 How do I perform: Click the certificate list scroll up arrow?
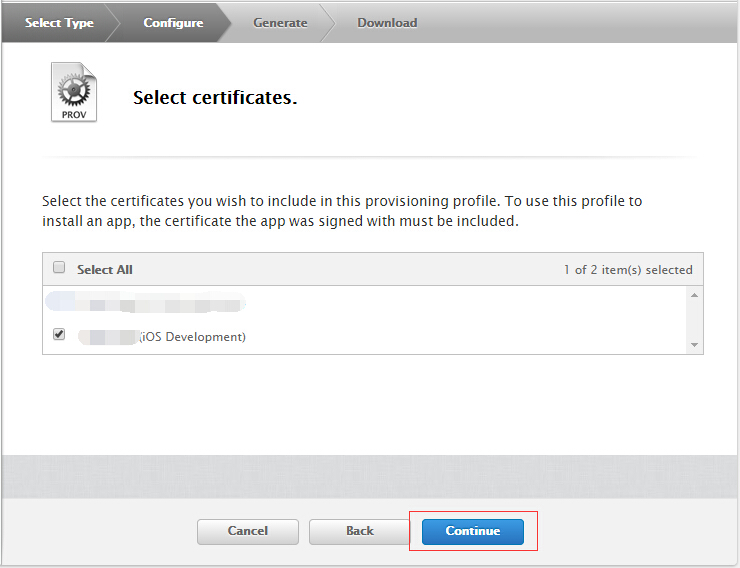pos(694,295)
